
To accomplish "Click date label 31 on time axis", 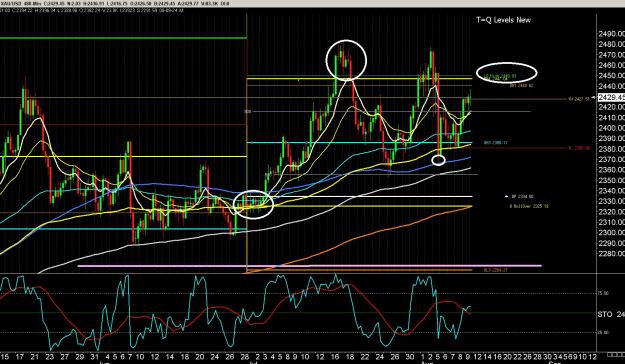I will (x=94, y=357).
